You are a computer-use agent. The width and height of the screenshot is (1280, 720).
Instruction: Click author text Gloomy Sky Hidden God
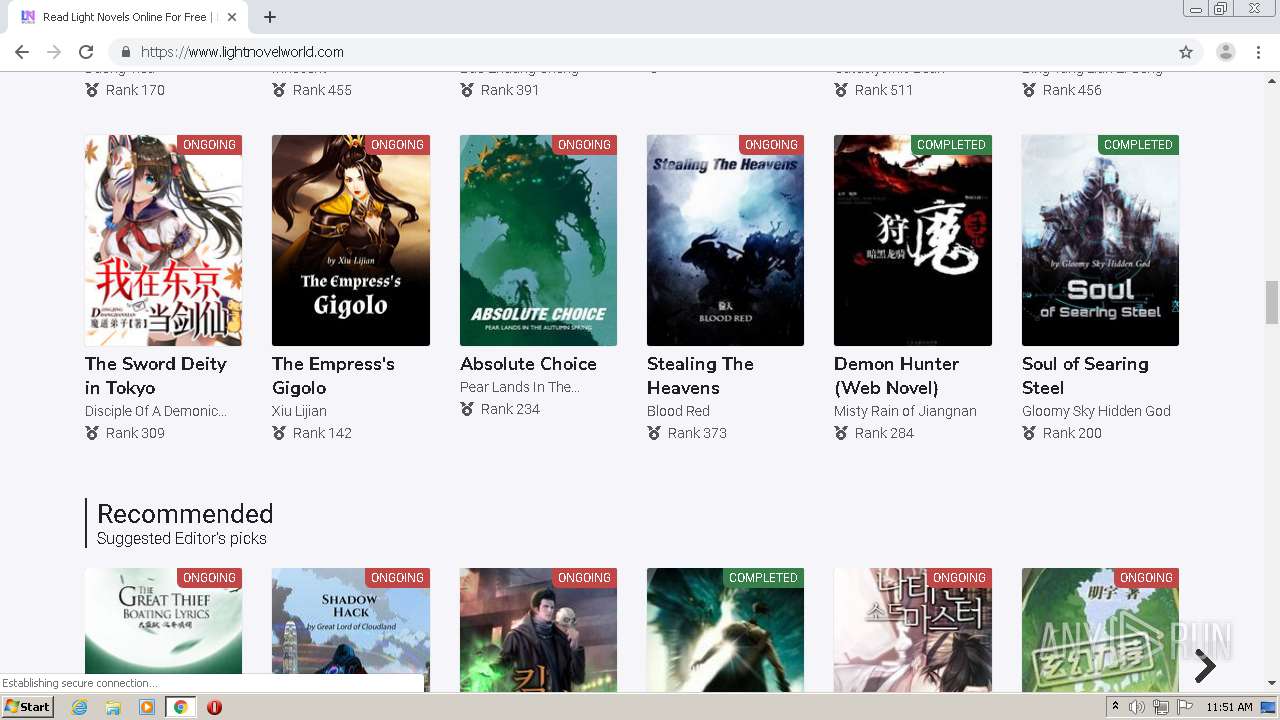pyautogui.click(x=1096, y=411)
